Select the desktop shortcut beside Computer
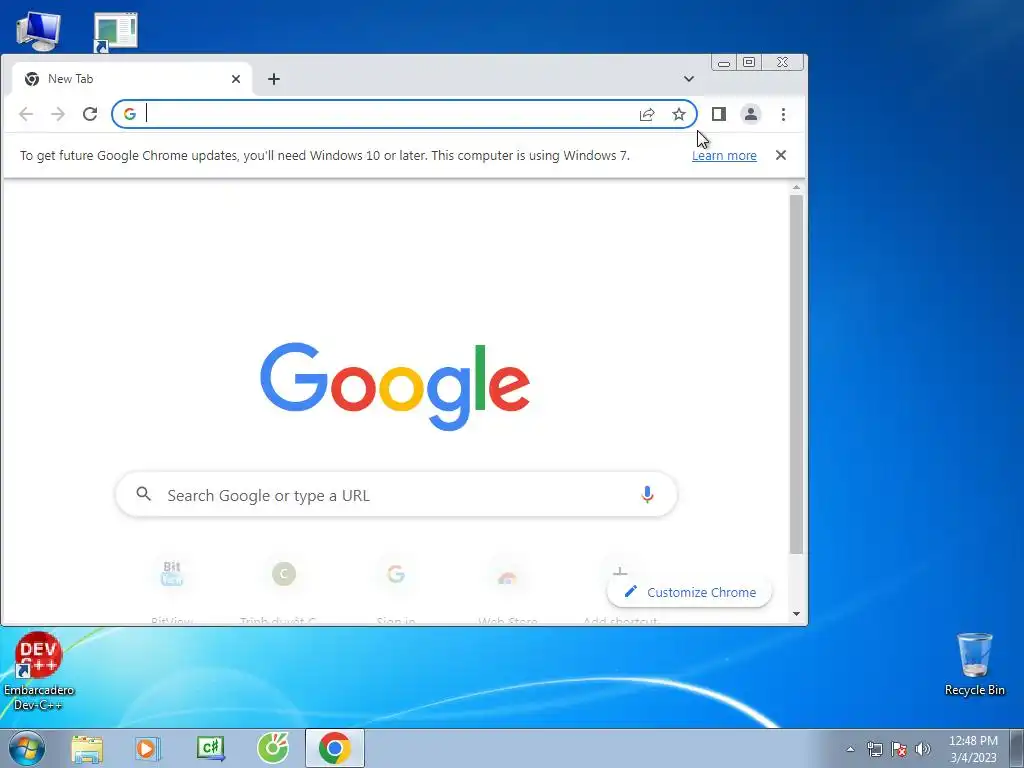1024x768 pixels. (116, 31)
